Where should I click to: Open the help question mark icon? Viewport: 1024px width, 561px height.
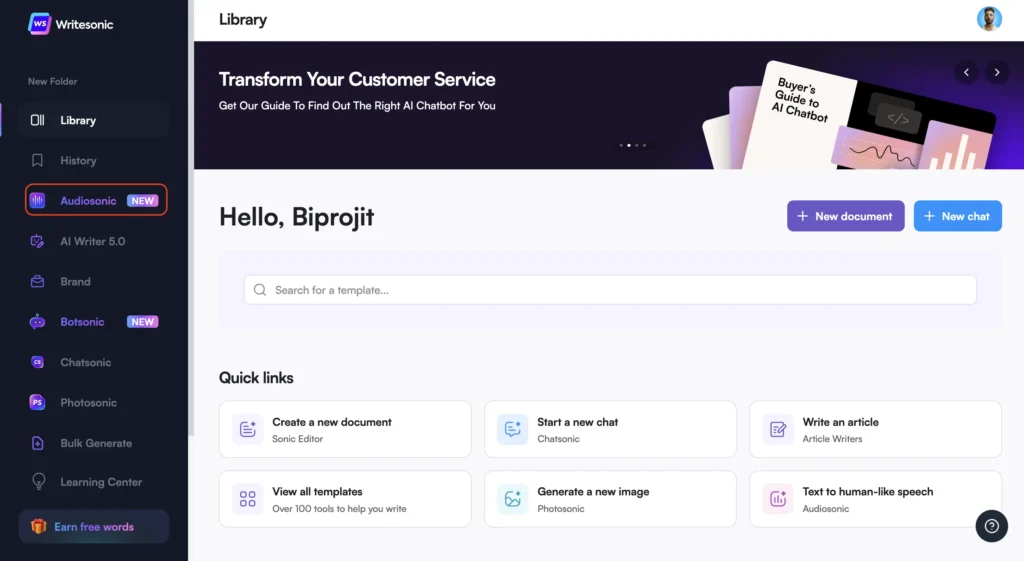991,526
